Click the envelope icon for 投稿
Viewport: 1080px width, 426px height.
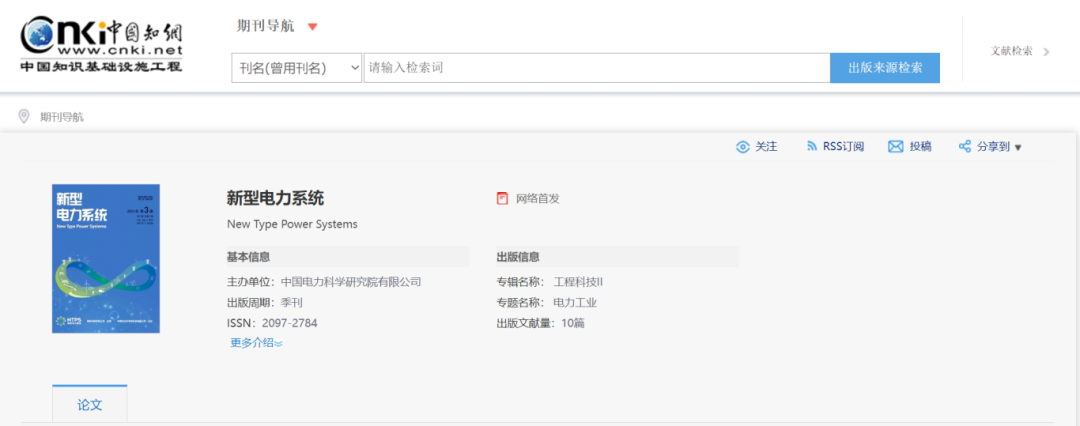[895, 147]
